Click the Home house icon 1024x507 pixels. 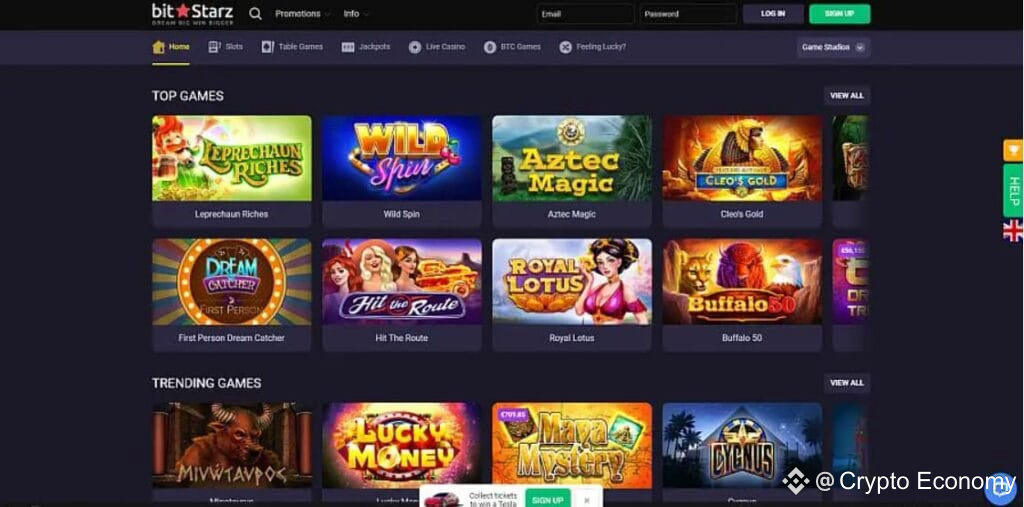click(158, 47)
